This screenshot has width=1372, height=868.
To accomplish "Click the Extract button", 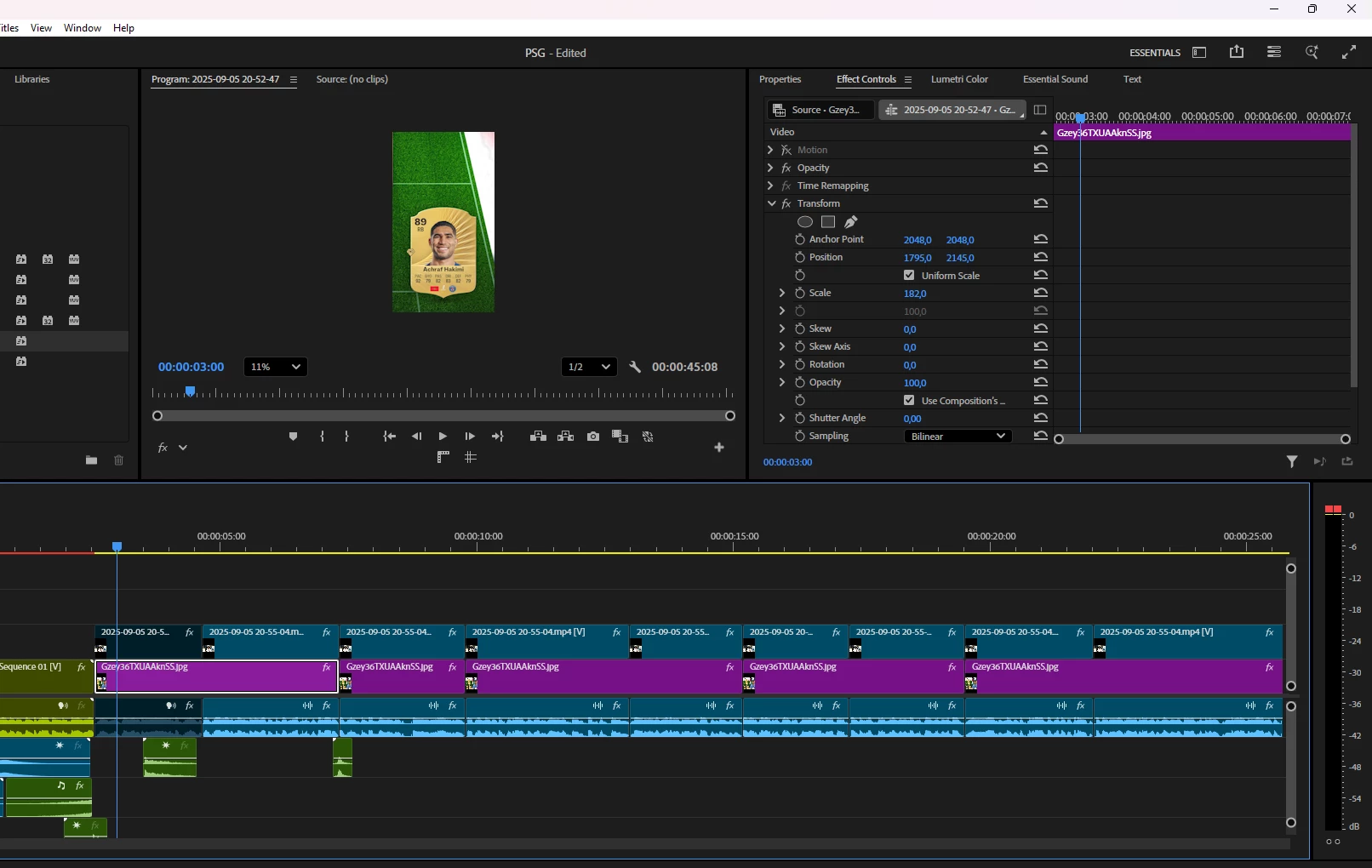I will 565,437.
